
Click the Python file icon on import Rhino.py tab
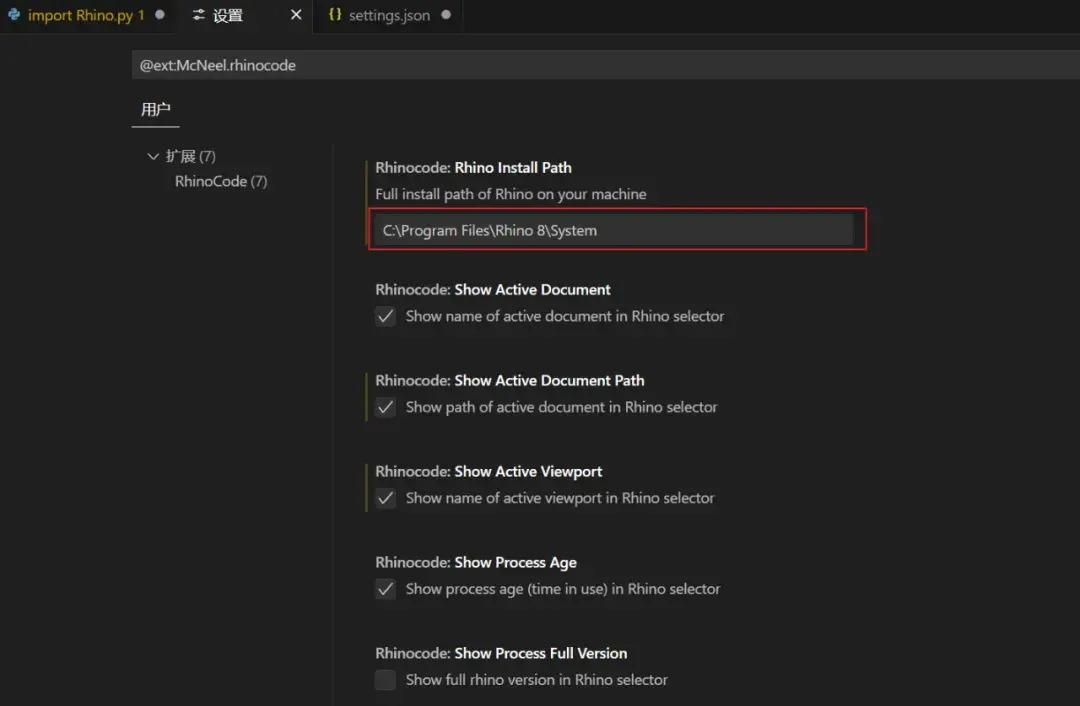(15, 15)
